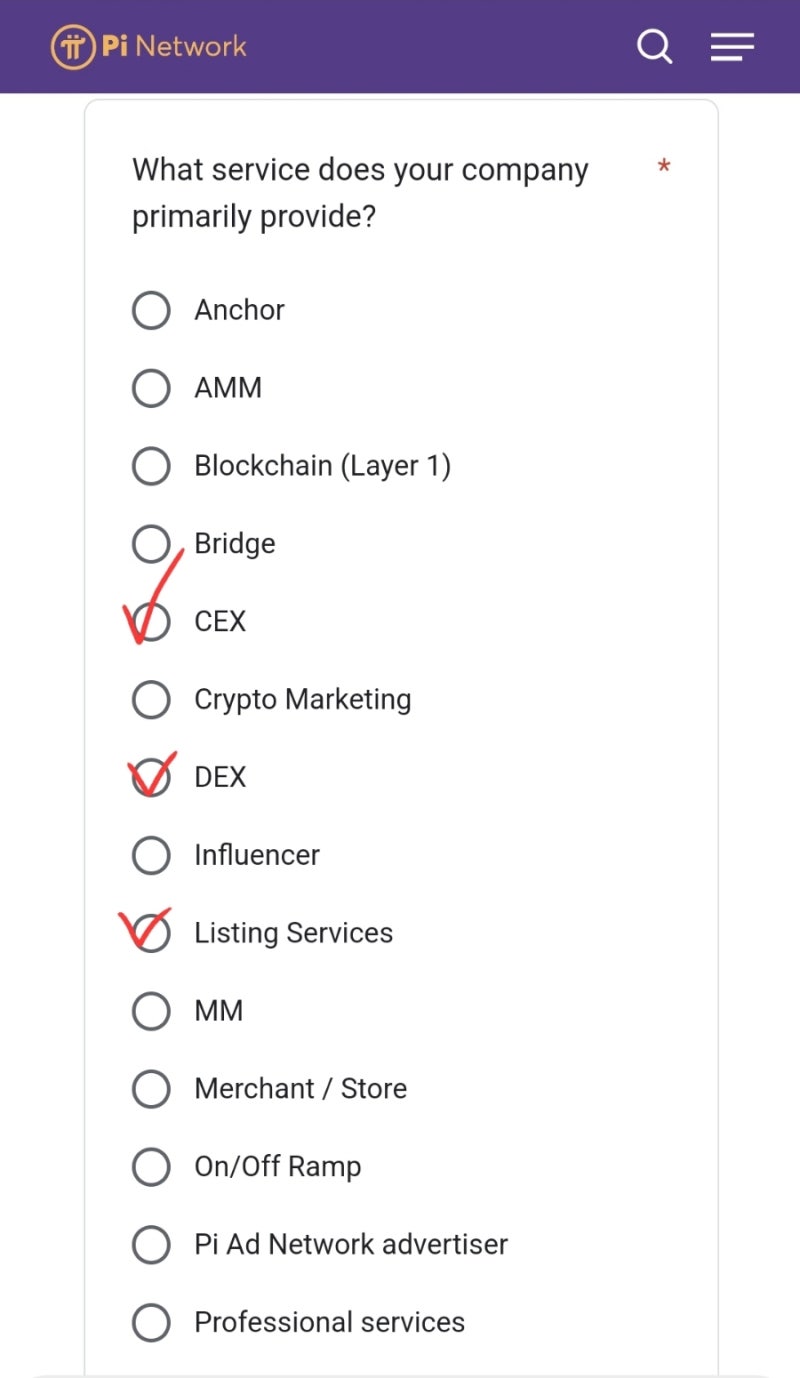Pick the Influencer radio option
Viewport: 800px width, 1378px height.
click(x=151, y=856)
